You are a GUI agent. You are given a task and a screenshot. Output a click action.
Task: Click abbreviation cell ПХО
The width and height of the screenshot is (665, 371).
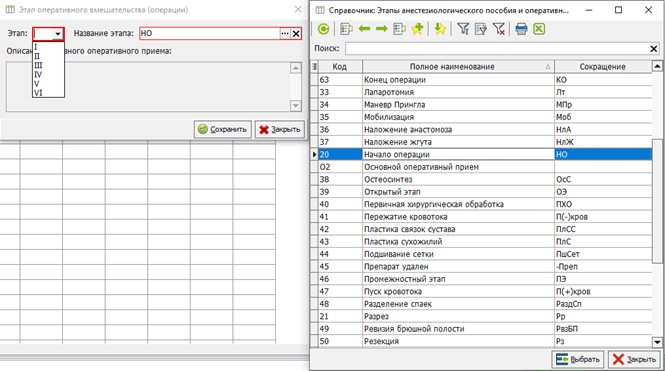[603, 204]
